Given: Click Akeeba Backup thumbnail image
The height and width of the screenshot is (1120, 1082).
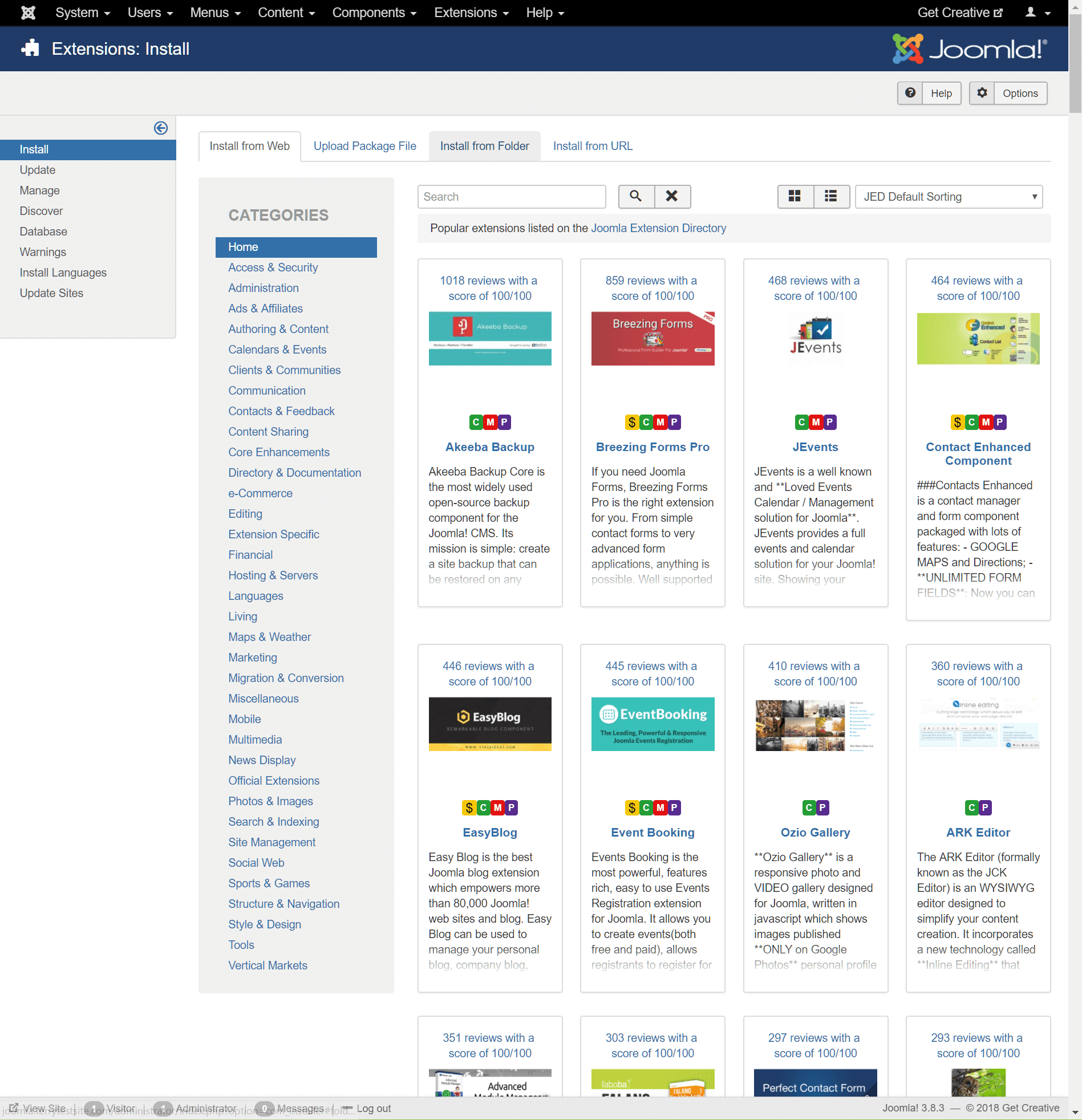Looking at the screenshot, I should coord(490,338).
